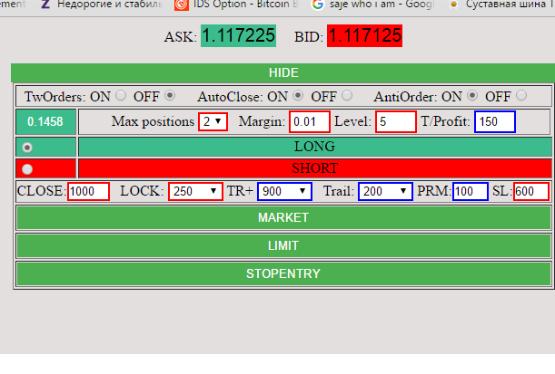Click the LIMIT order button
Image resolution: width=555 pixels, height=374 pixels.
[283, 246]
